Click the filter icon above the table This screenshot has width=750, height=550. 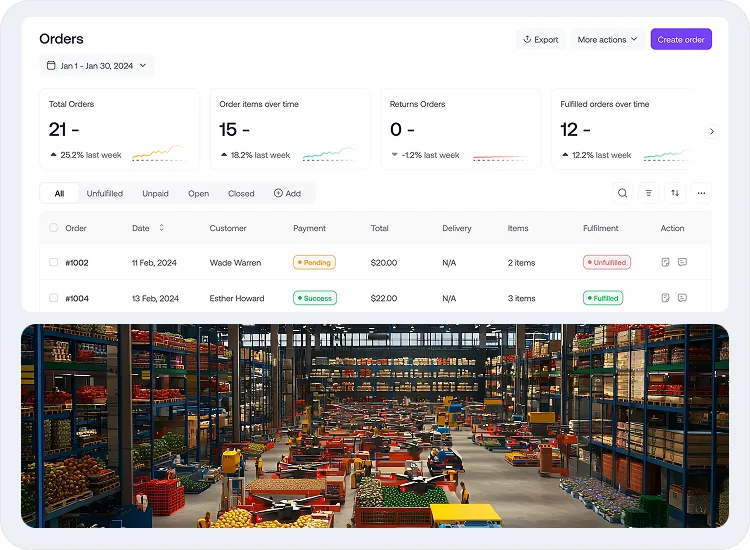coord(648,193)
